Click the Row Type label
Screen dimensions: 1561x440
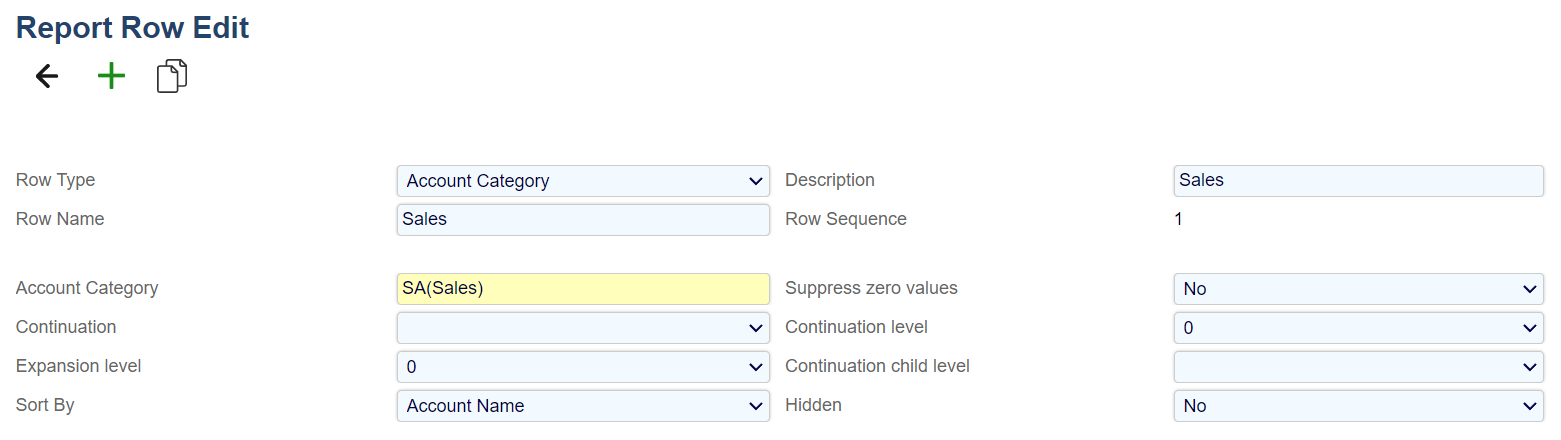pyautogui.click(x=56, y=180)
